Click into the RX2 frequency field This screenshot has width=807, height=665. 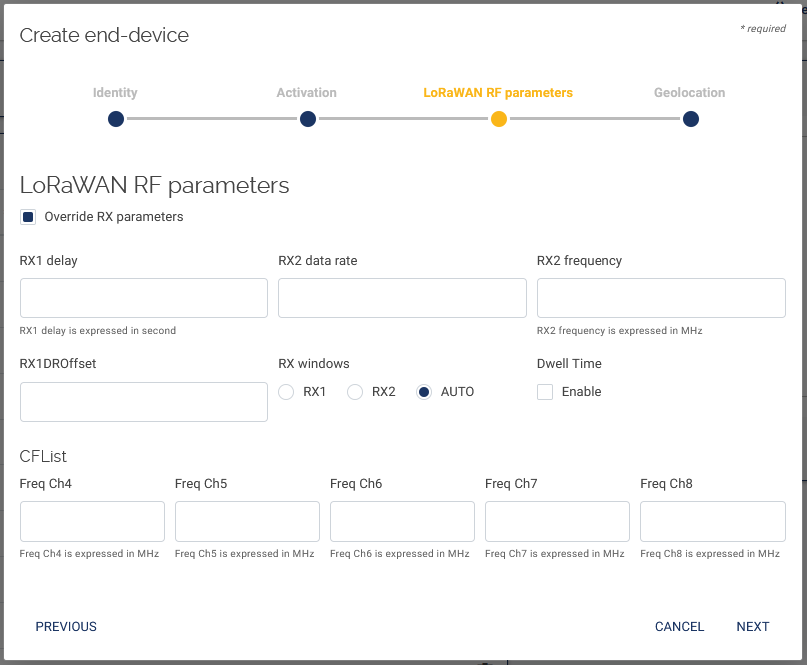click(661, 298)
